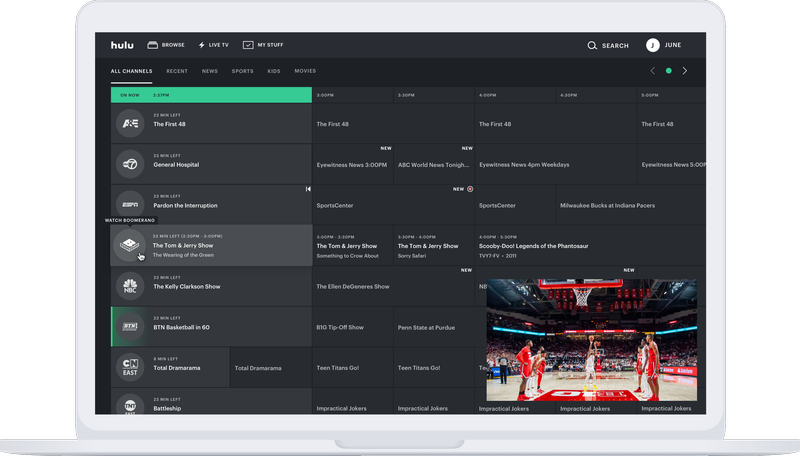The width and height of the screenshot is (800, 456).
Task: Go to next time window arrow
Action: (x=685, y=71)
